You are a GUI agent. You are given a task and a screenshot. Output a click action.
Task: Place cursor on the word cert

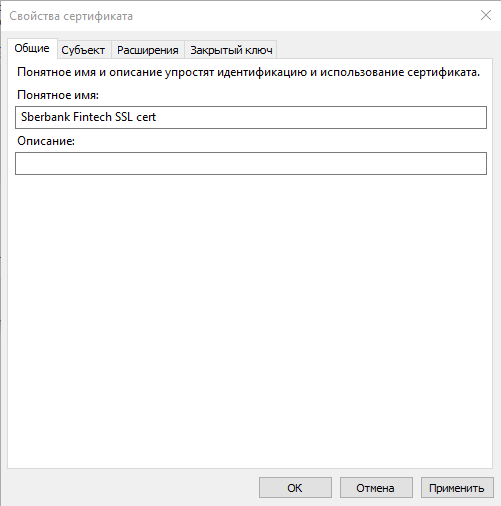146,117
